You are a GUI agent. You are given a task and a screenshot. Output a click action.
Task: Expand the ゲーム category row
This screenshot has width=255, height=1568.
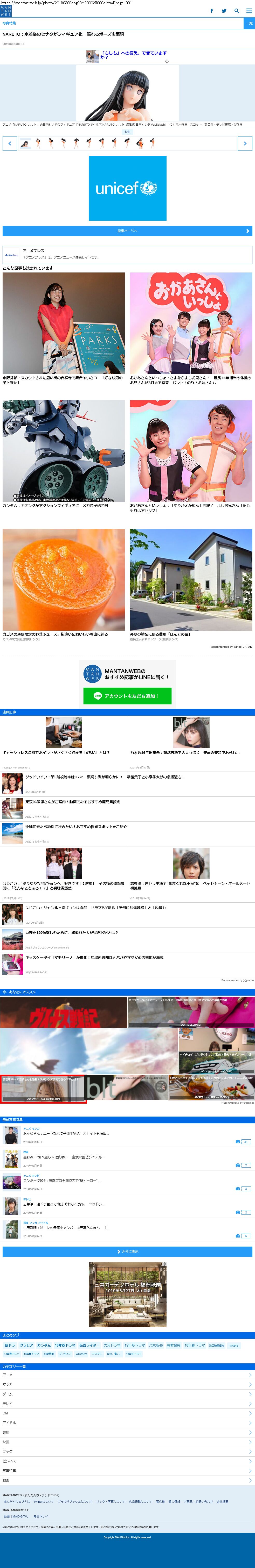click(128, 1394)
